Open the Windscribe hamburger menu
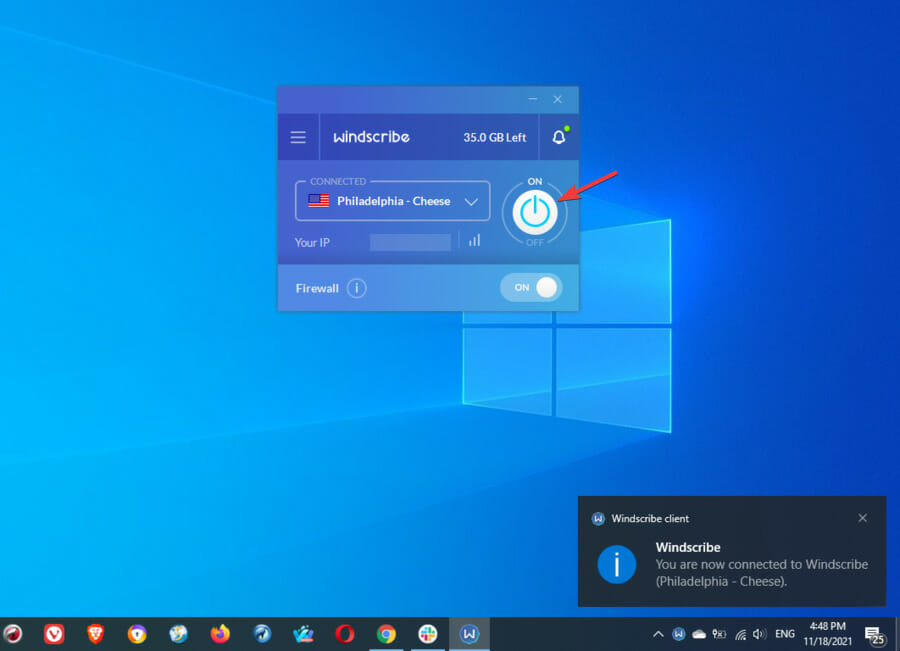 coord(298,137)
